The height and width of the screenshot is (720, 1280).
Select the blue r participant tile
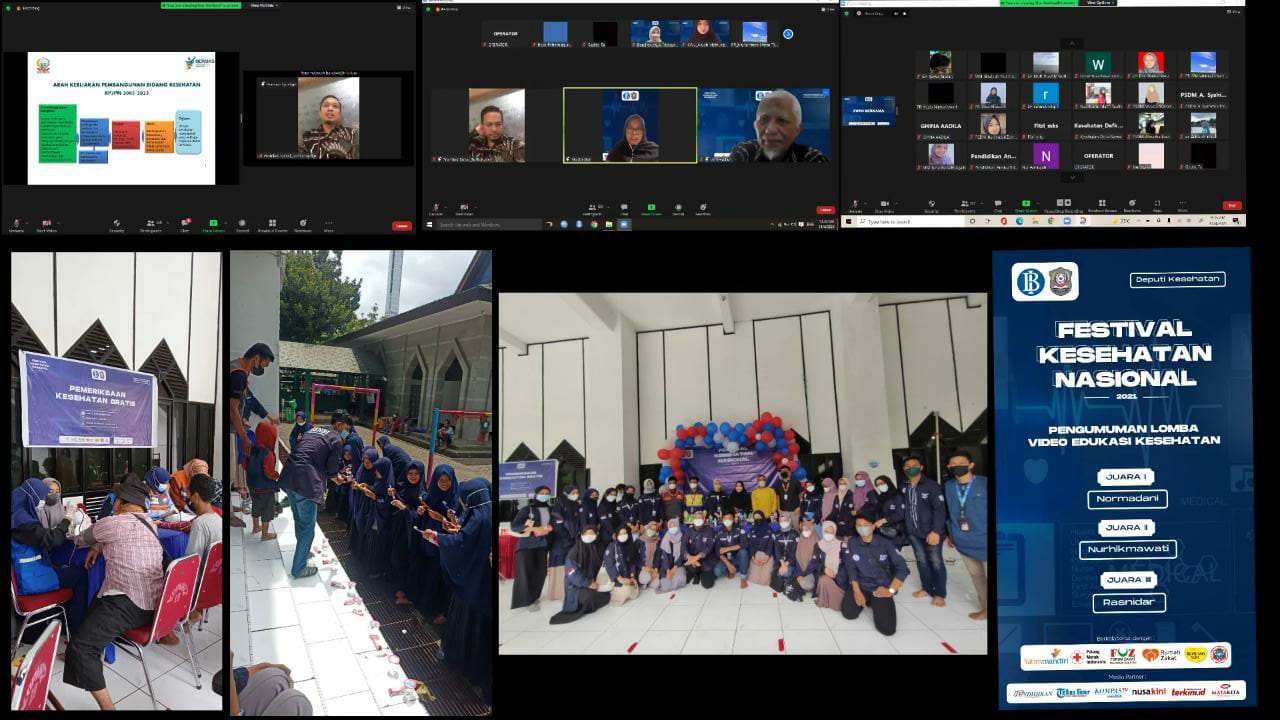(x=1045, y=94)
